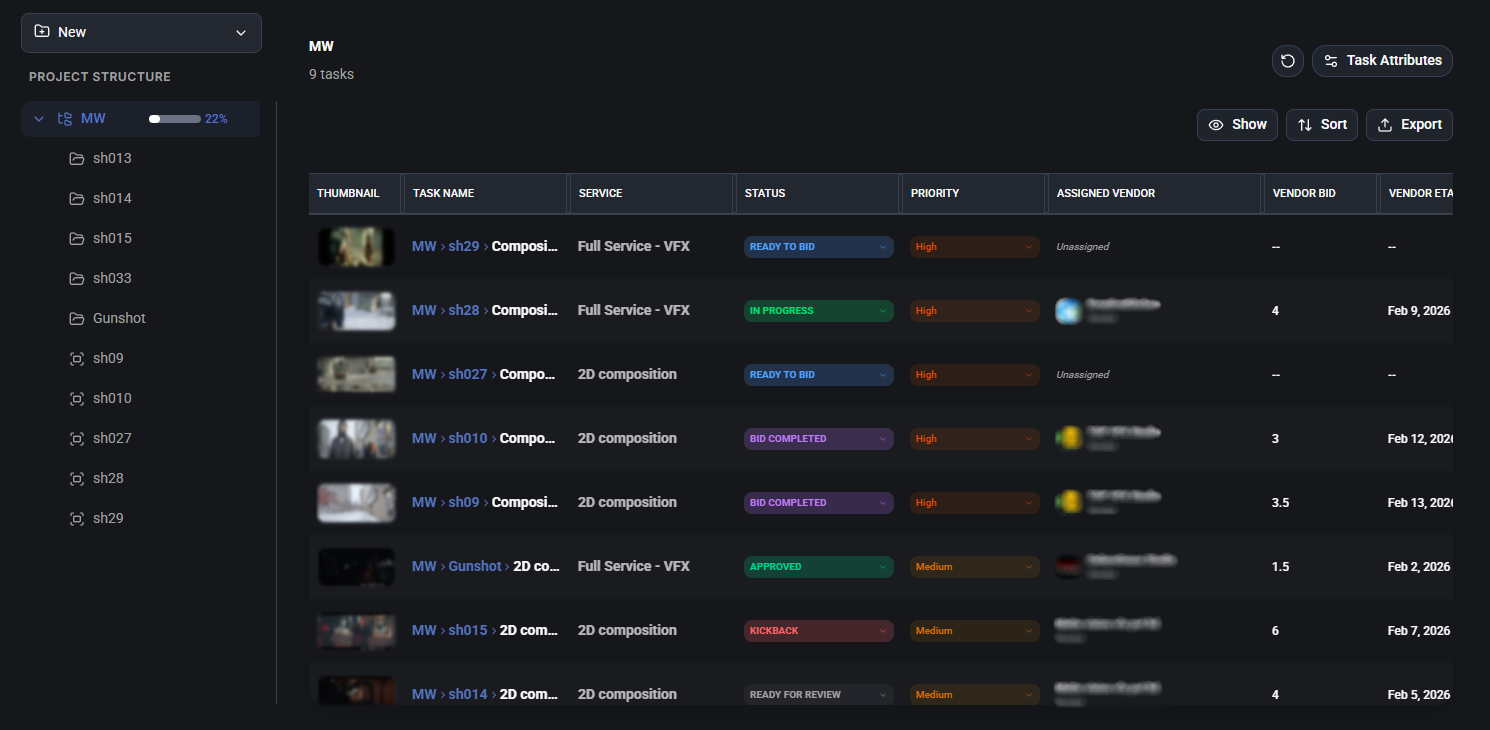
Task: Click the MW progress bar at 22%
Action: (x=175, y=119)
